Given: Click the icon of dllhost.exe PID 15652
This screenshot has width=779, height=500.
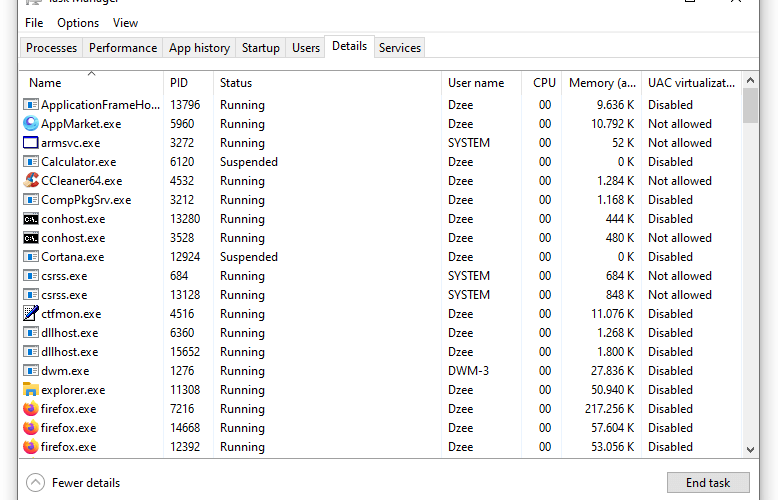Looking at the screenshot, I should click(31, 351).
